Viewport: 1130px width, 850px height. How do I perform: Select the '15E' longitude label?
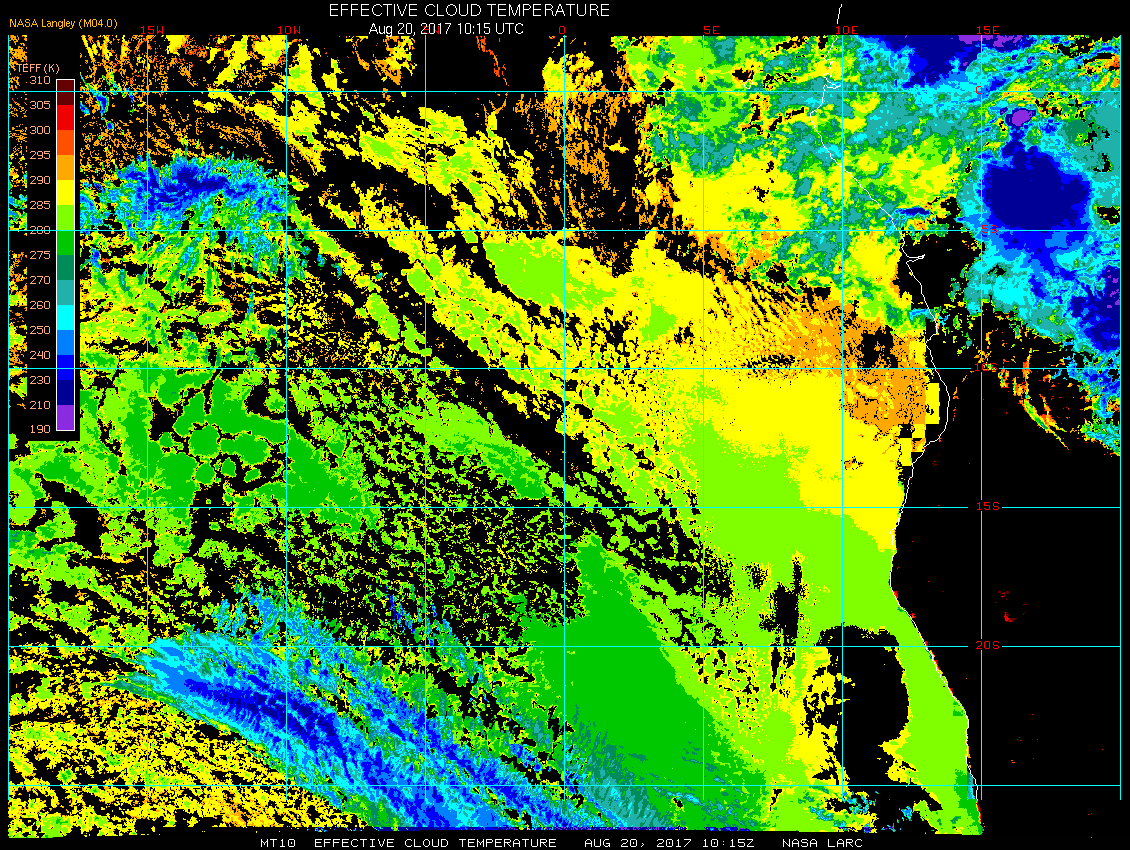tap(987, 30)
